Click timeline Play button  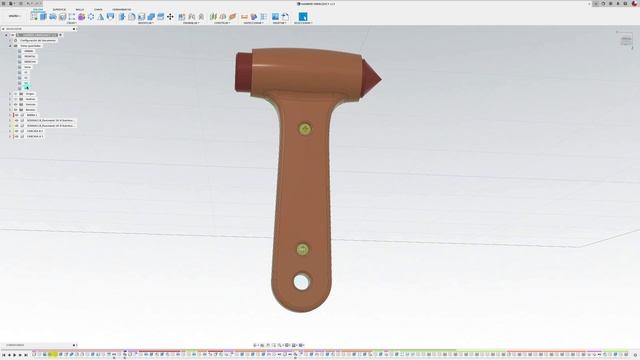[x=15, y=355]
